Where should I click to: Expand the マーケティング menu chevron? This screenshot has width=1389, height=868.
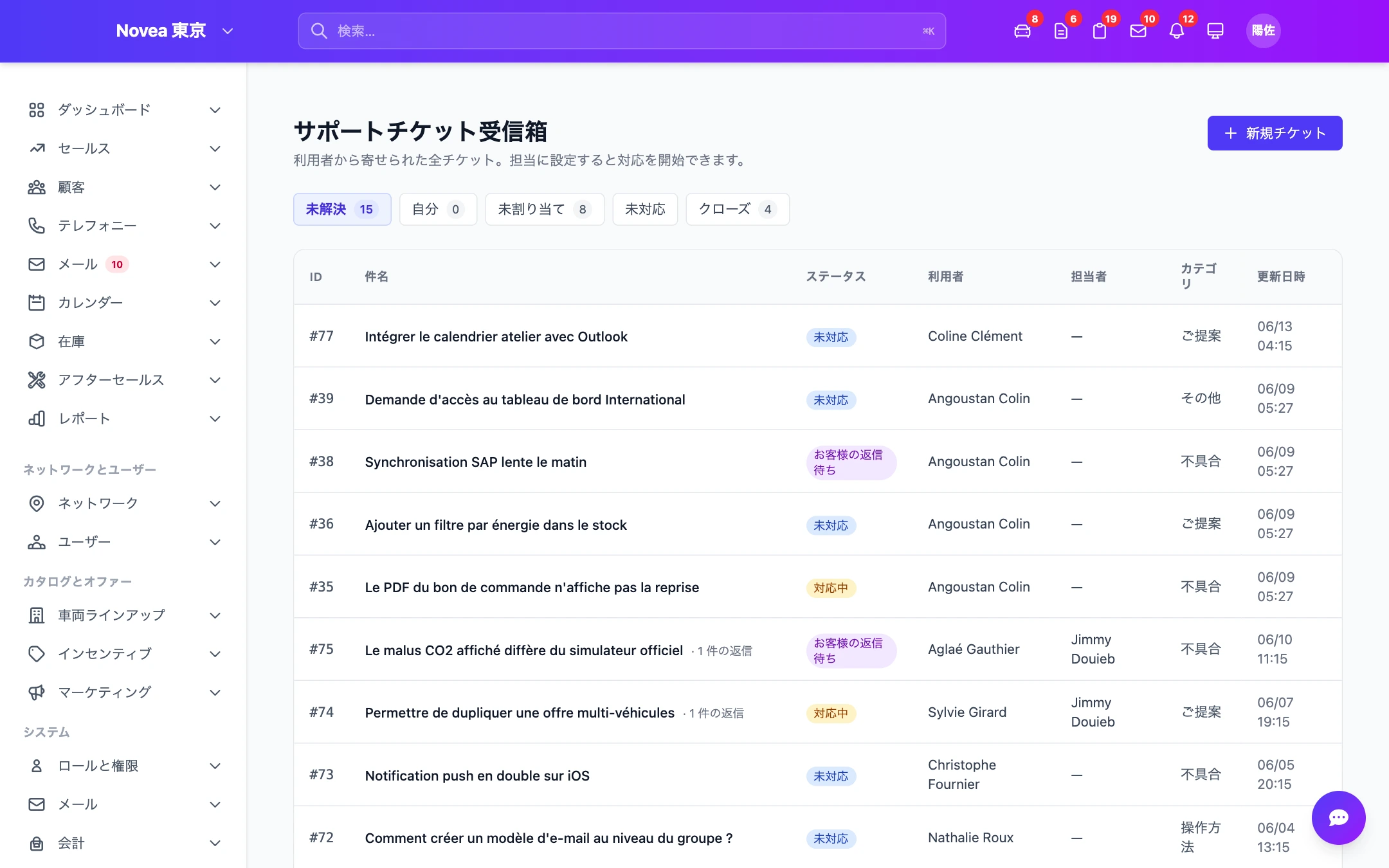(215, 692)
